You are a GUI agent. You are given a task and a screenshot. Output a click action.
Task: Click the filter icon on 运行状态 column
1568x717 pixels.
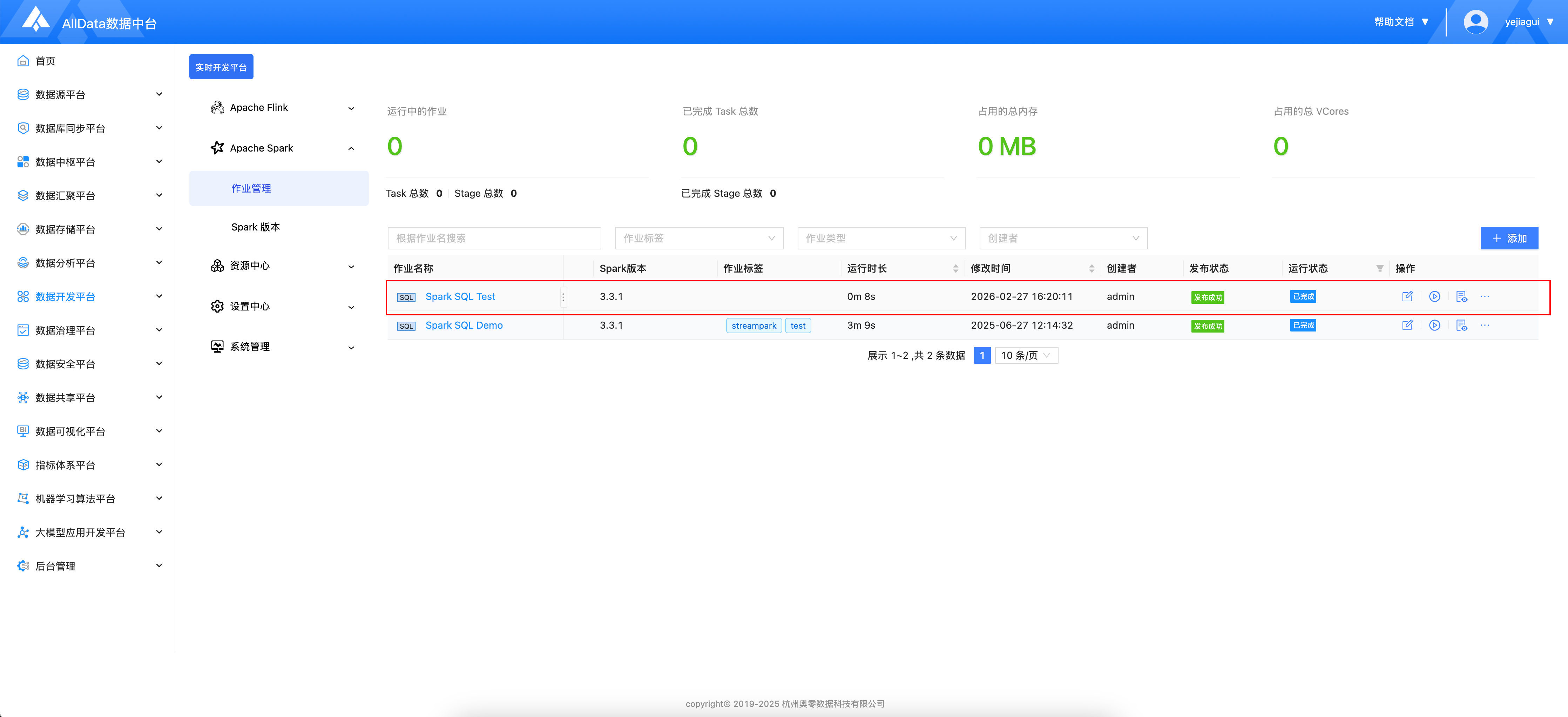(1379, 269)
